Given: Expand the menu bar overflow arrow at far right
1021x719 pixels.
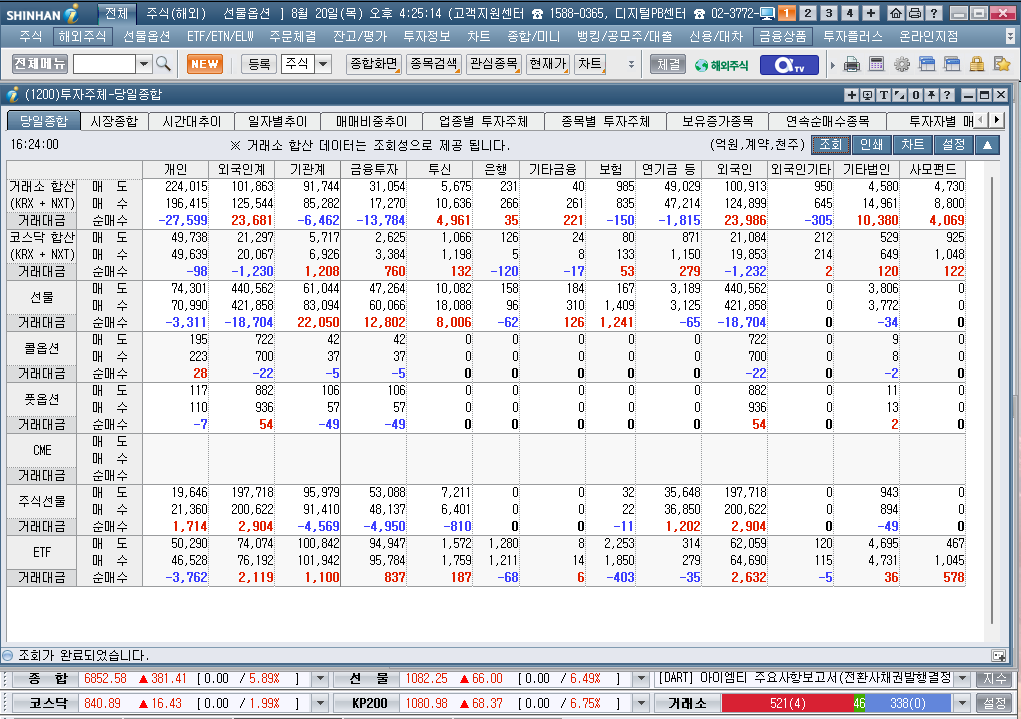Looking at the screenshot, I should [x=1011, y=36].
